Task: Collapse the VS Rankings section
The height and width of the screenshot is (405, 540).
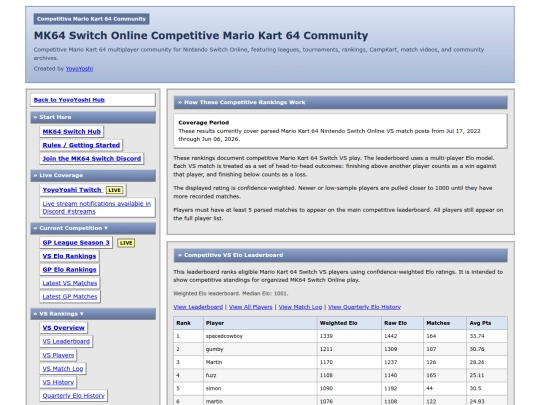Action: click(x=93, y=314)
